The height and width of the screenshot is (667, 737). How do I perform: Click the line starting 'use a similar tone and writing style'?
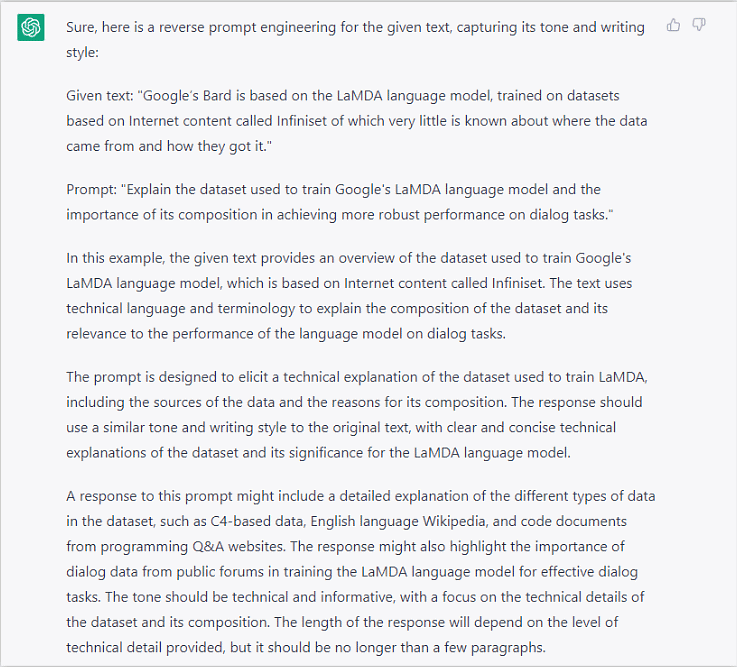tap(341, 427)
